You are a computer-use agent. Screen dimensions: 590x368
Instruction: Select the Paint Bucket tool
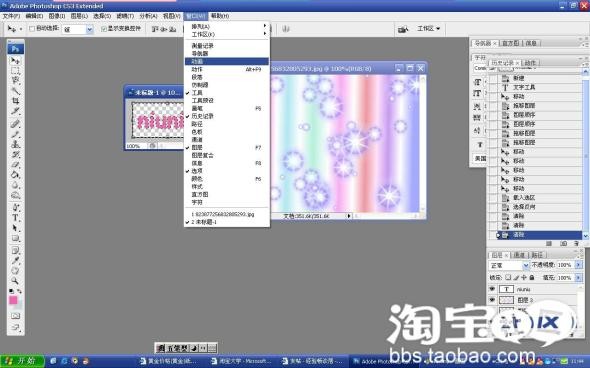coord(15,175)
